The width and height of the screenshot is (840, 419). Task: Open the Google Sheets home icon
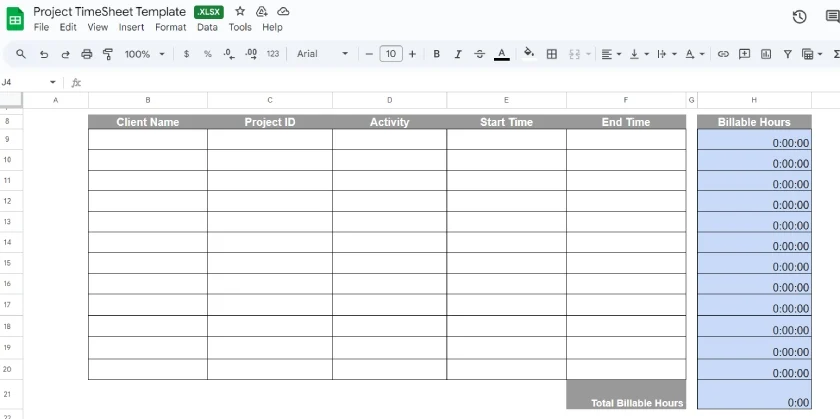[15, 19]
